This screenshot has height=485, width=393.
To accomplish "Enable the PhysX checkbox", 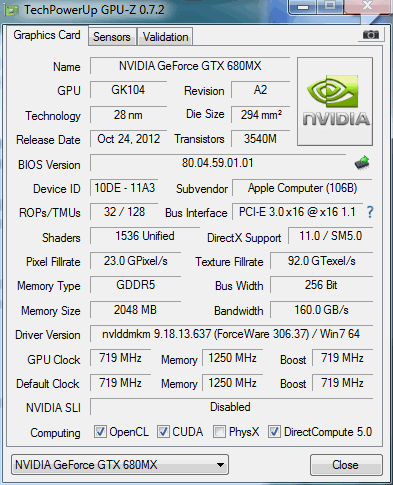I will 219,432.
